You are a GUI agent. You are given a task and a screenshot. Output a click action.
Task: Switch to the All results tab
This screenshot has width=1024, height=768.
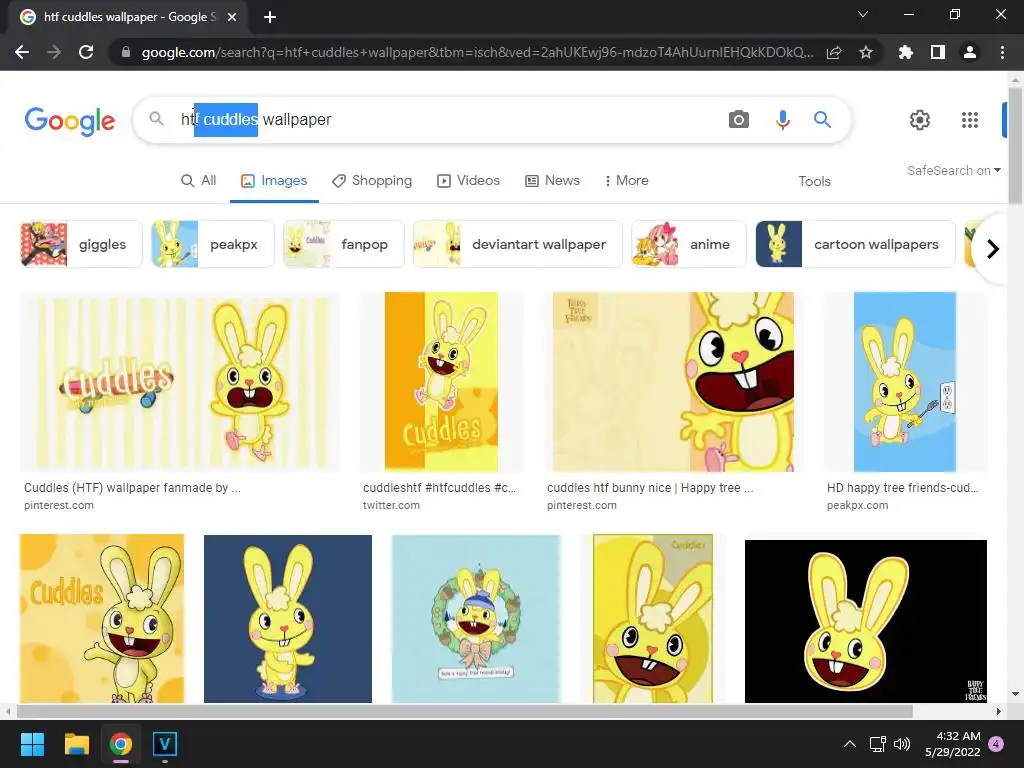tap(199, 181)
